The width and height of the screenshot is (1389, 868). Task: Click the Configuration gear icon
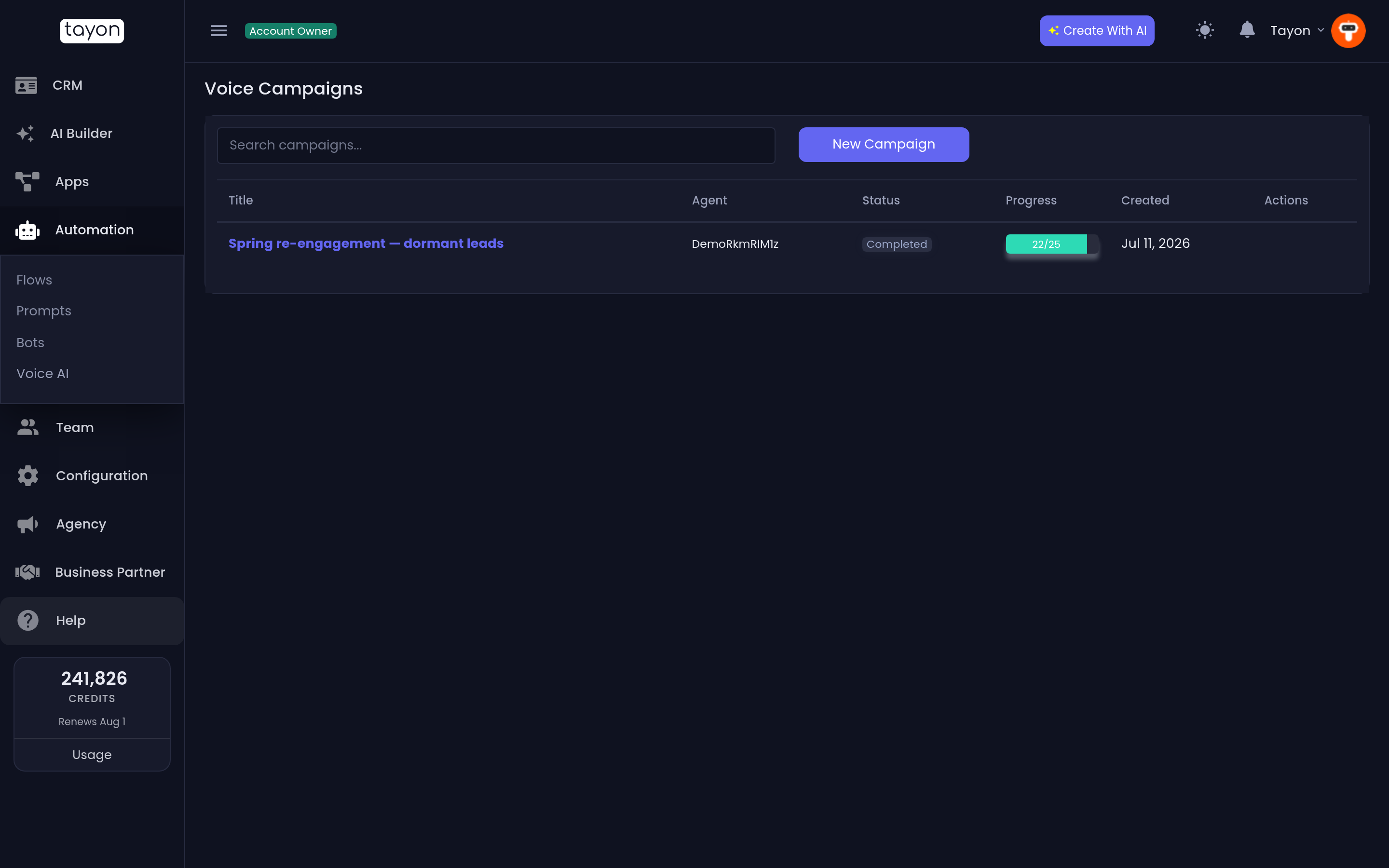(x=27, y=476)
